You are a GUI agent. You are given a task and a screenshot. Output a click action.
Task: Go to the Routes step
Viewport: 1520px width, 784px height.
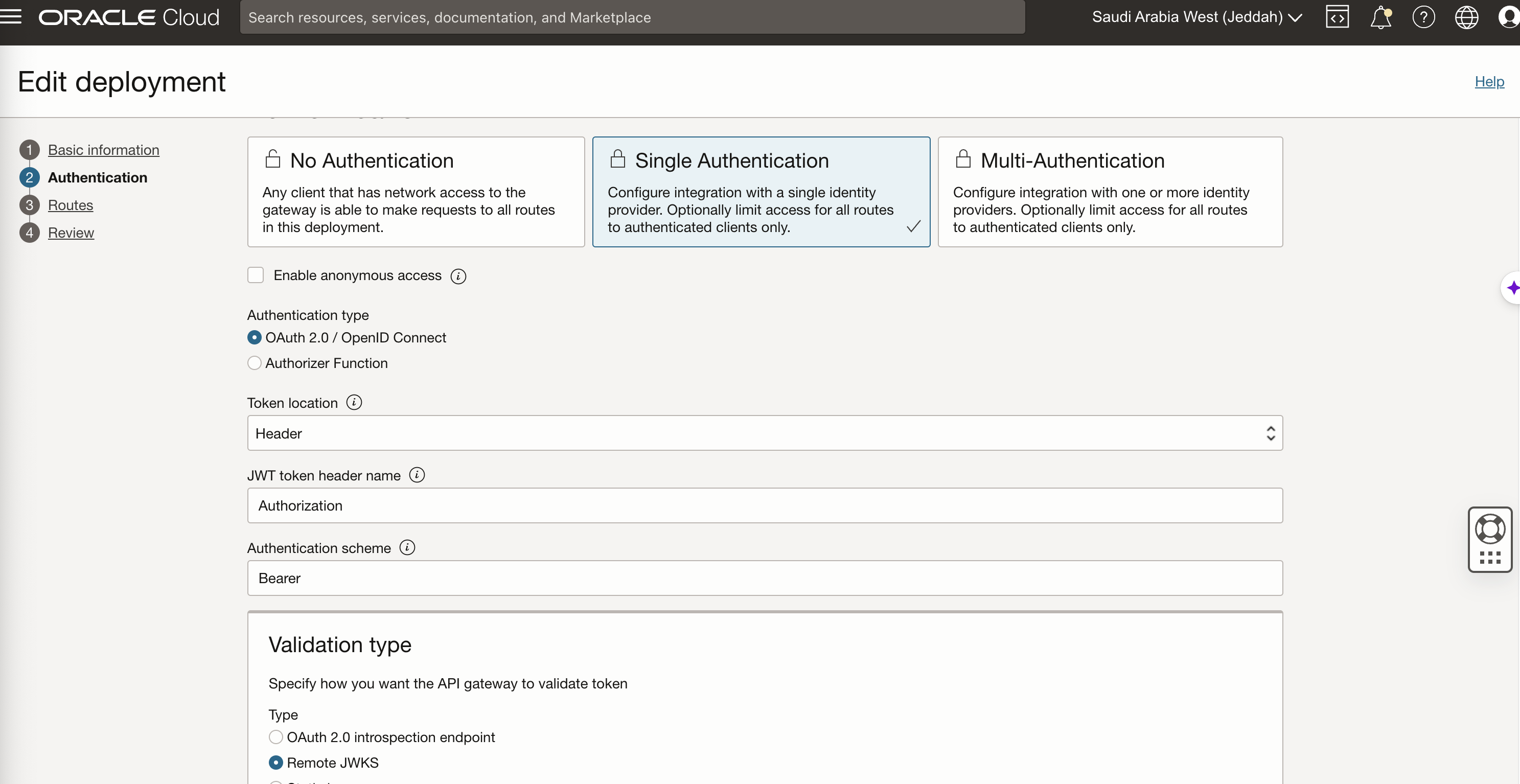[x=70, y=205]
